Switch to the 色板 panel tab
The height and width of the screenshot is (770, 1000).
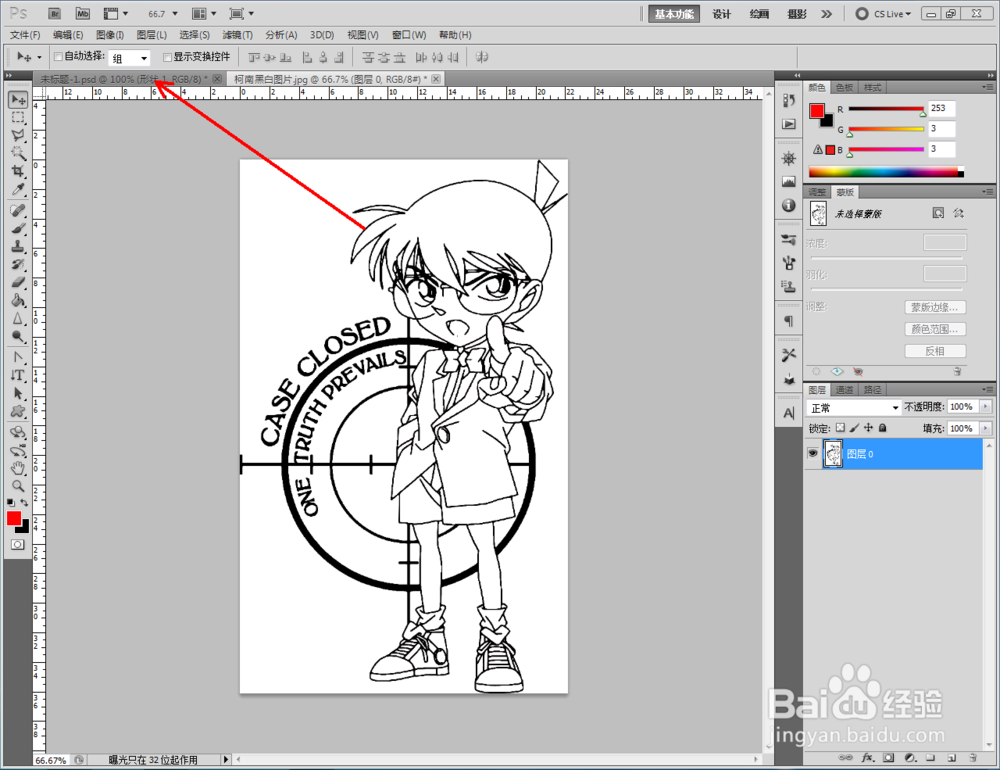[x=844, y=87]
